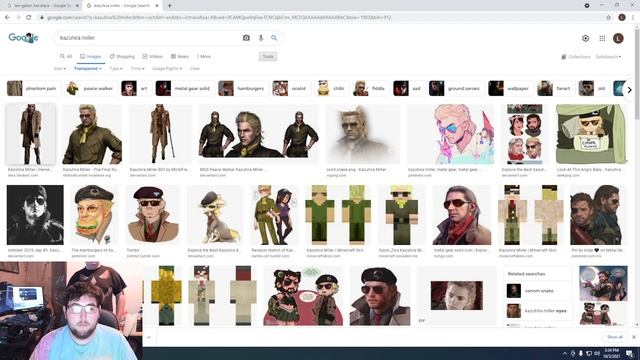This screenshot has width=640, height=360.
Task: Open the More search categories menu
Action: [204, 56]
